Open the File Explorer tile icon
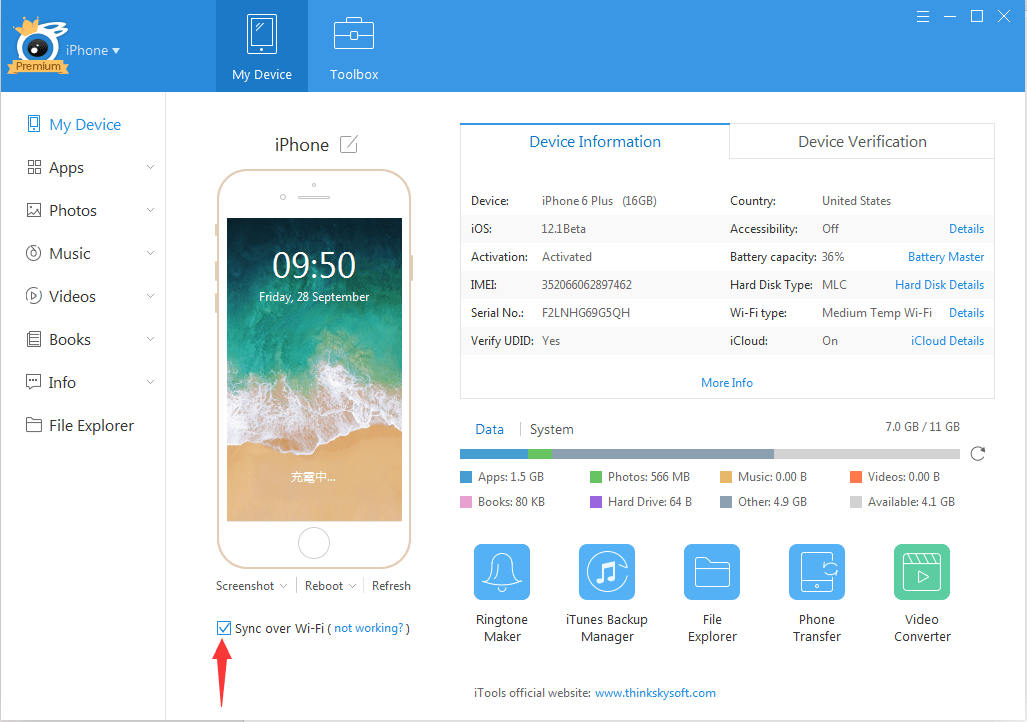 712,572
